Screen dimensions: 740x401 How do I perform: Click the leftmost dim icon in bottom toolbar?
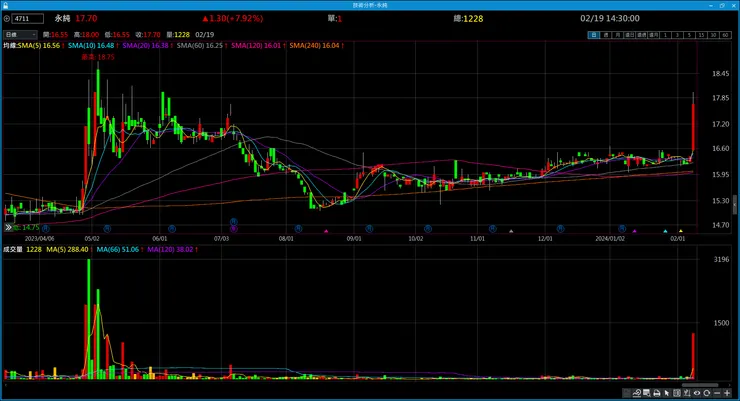click(x=626, y=393)
